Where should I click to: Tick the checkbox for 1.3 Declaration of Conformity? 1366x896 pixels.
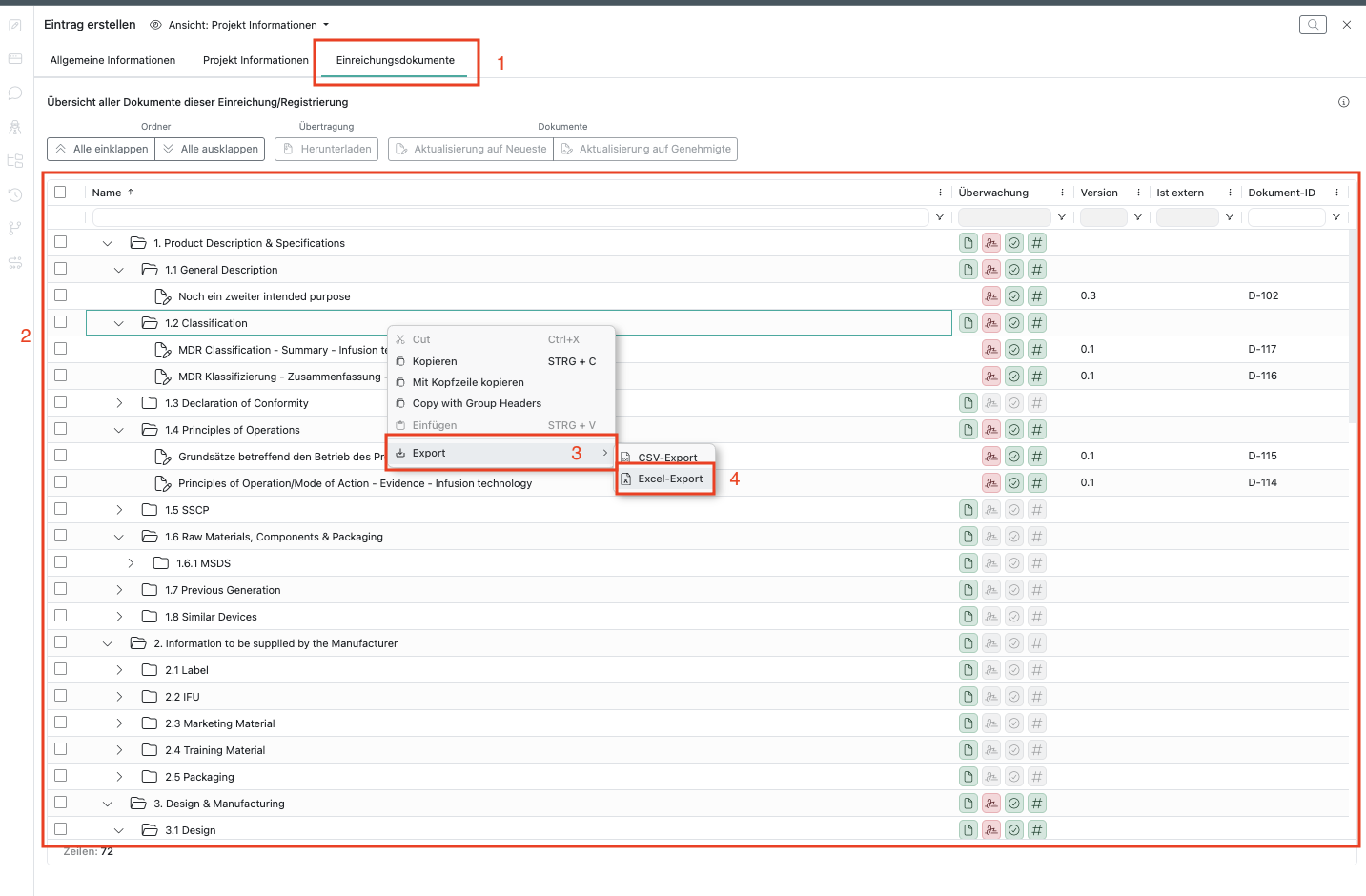tap(61, 402)
